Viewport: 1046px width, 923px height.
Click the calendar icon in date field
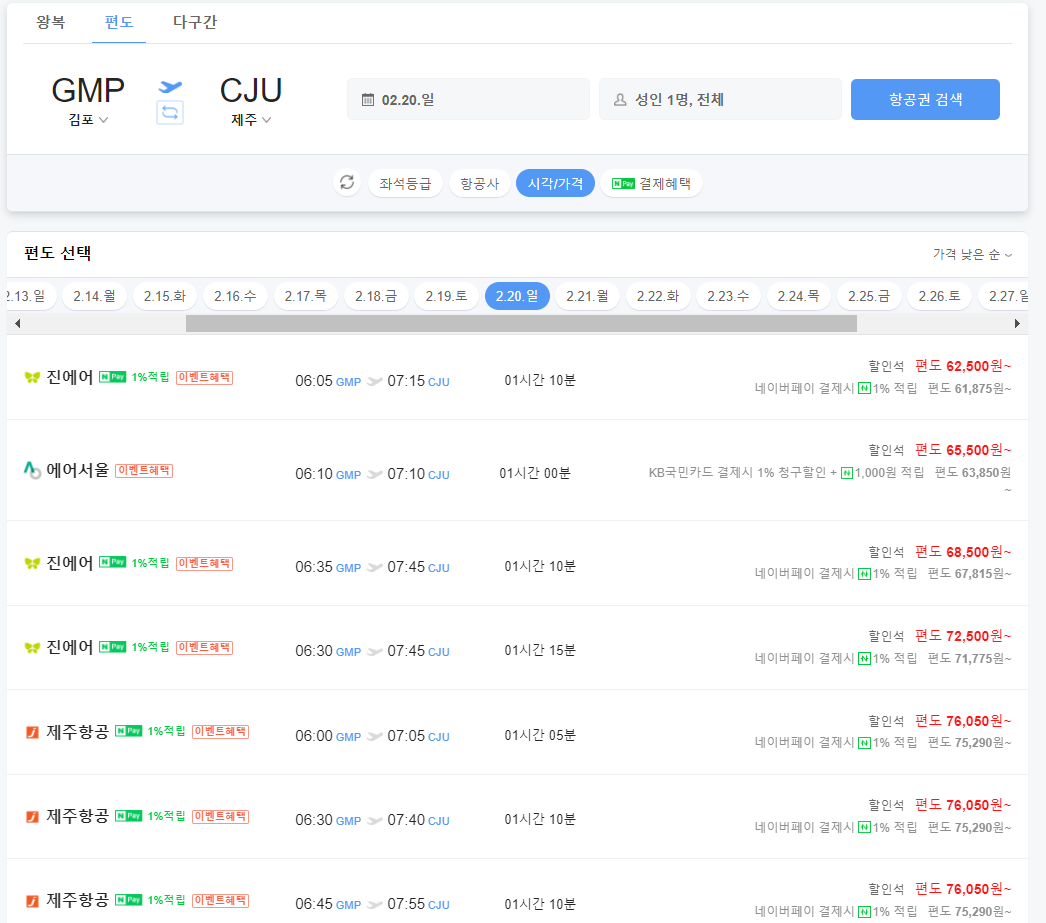click(368, 100)
